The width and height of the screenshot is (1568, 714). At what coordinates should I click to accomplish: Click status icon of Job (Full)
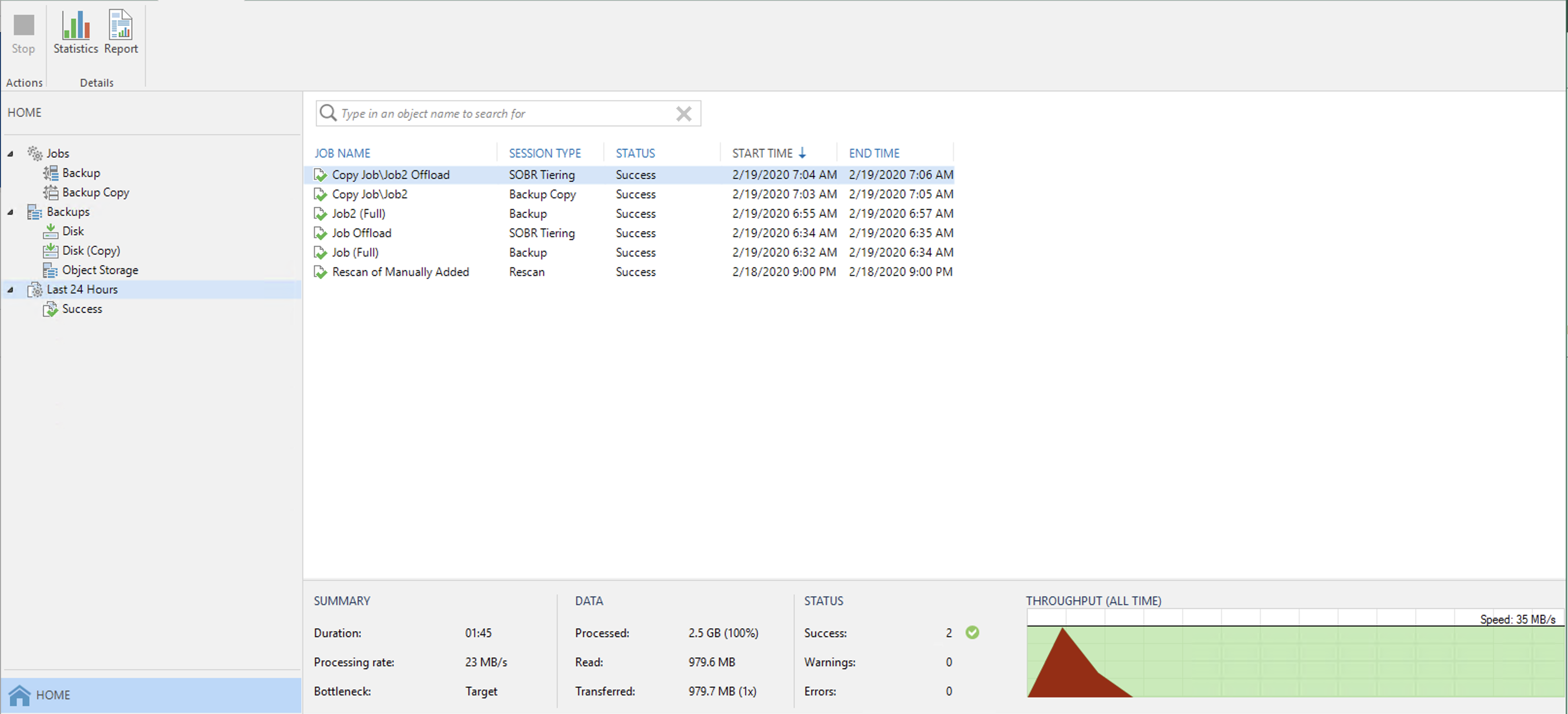[x=320, y=253]
